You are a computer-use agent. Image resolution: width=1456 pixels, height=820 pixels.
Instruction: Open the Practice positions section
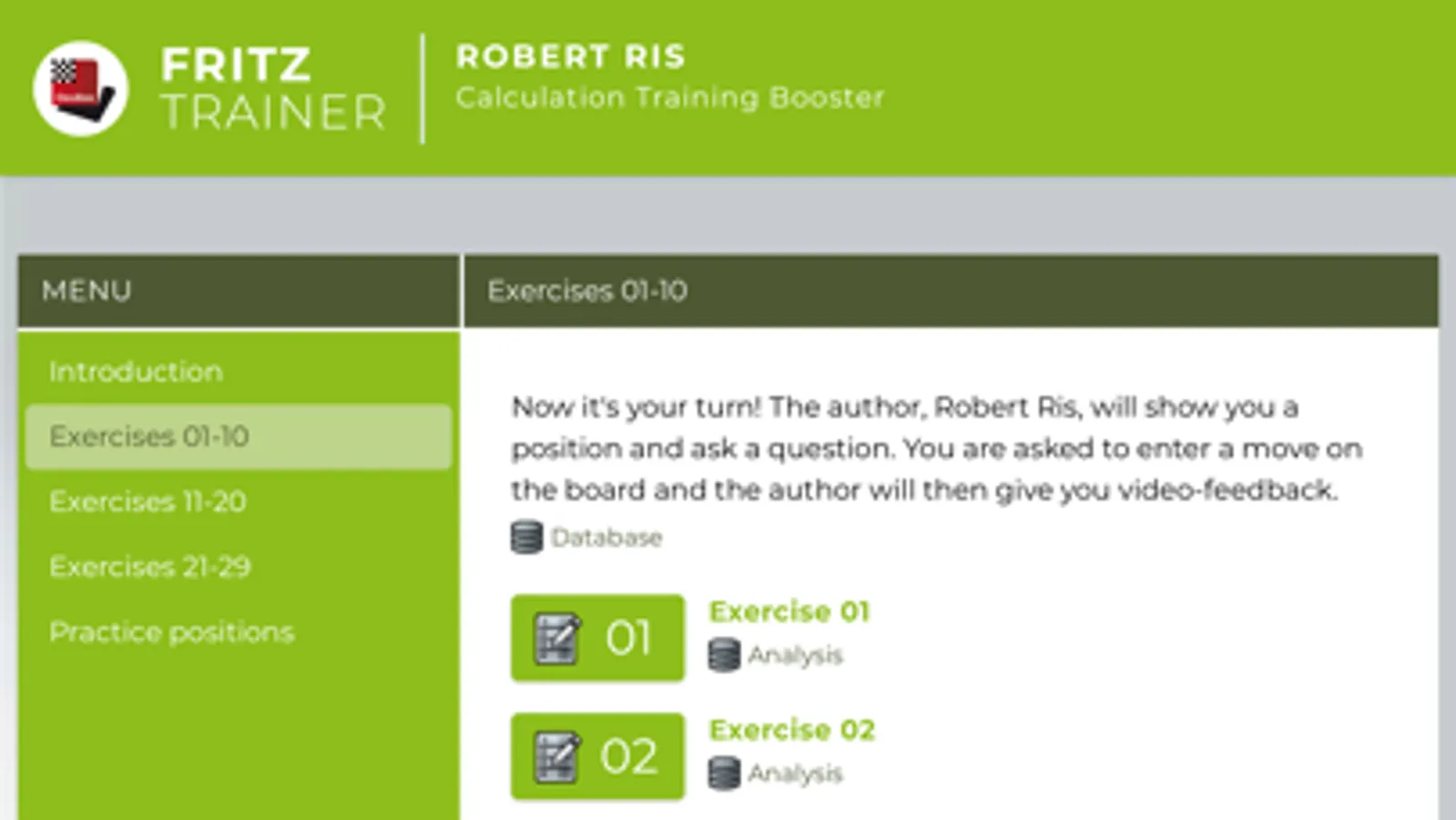click(171, 632)
